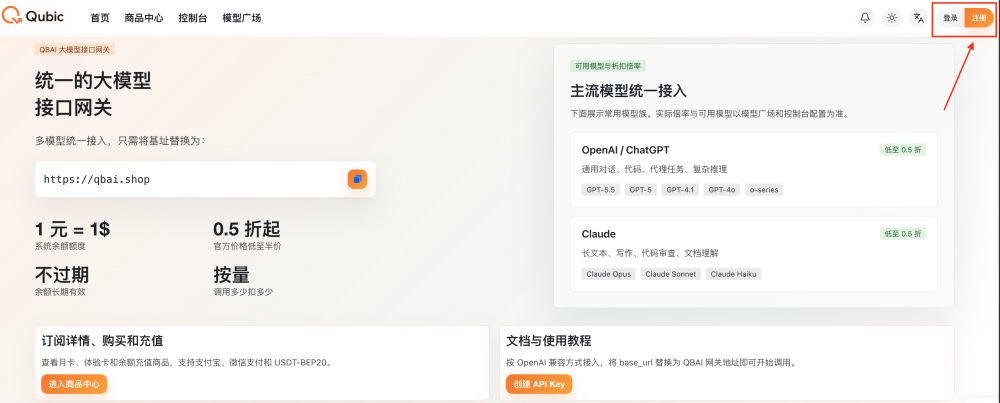
Task: Select the Claude Haiku tag
Action: tap(733, 274)
